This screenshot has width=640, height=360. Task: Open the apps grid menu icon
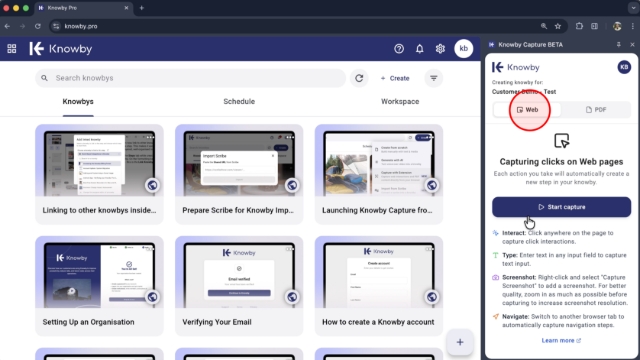coord(12,49)
